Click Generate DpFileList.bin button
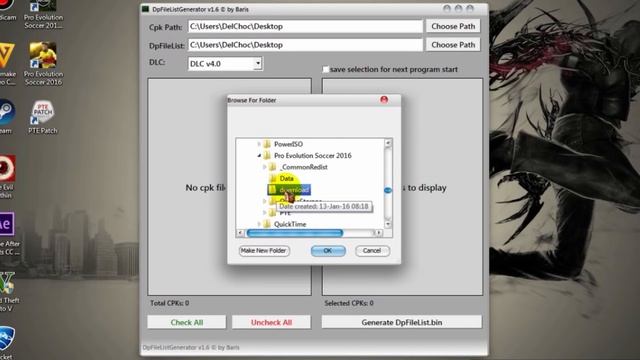The height and width of the screenshot is (360, 640). pos(402,322)
